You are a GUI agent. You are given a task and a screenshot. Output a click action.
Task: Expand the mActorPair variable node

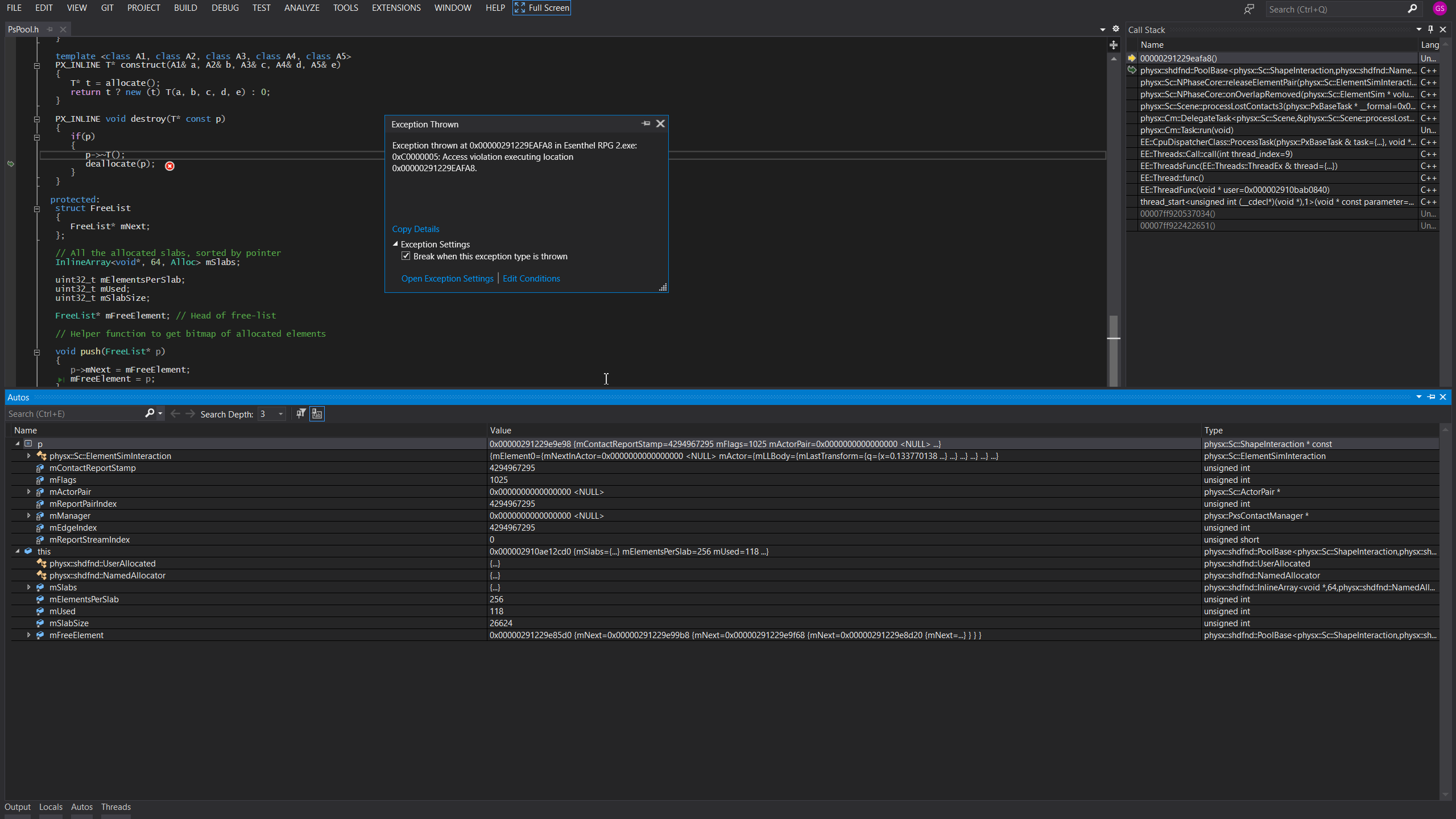coord(28,491)
